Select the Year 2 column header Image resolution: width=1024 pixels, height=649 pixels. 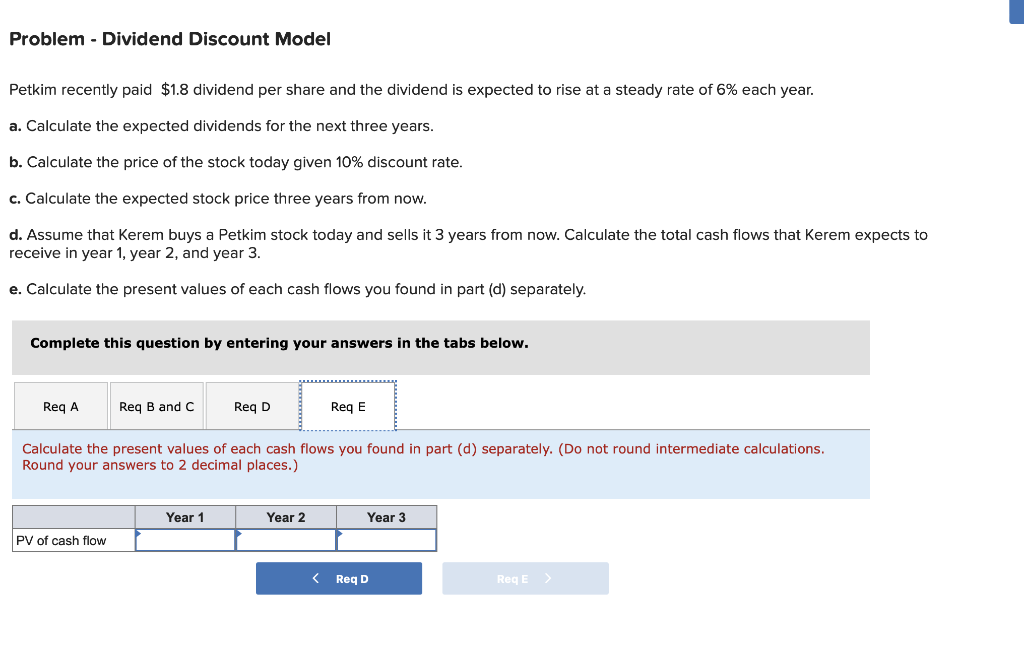click(286, 517)
